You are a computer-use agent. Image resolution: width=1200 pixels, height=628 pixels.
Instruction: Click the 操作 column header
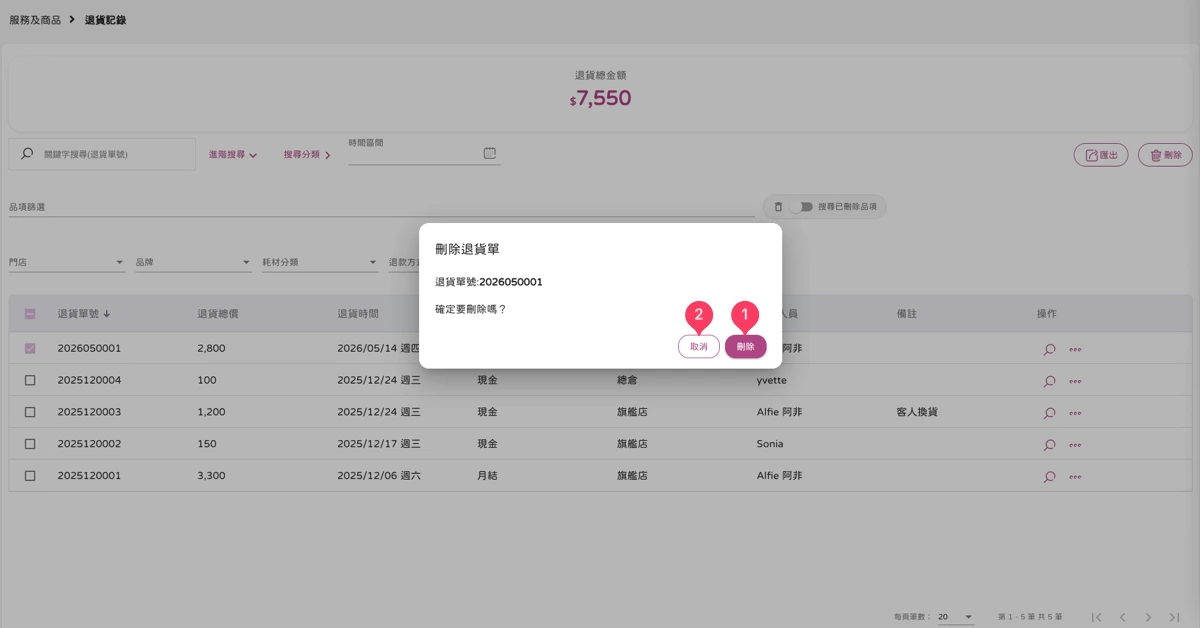coord(1047,314)
